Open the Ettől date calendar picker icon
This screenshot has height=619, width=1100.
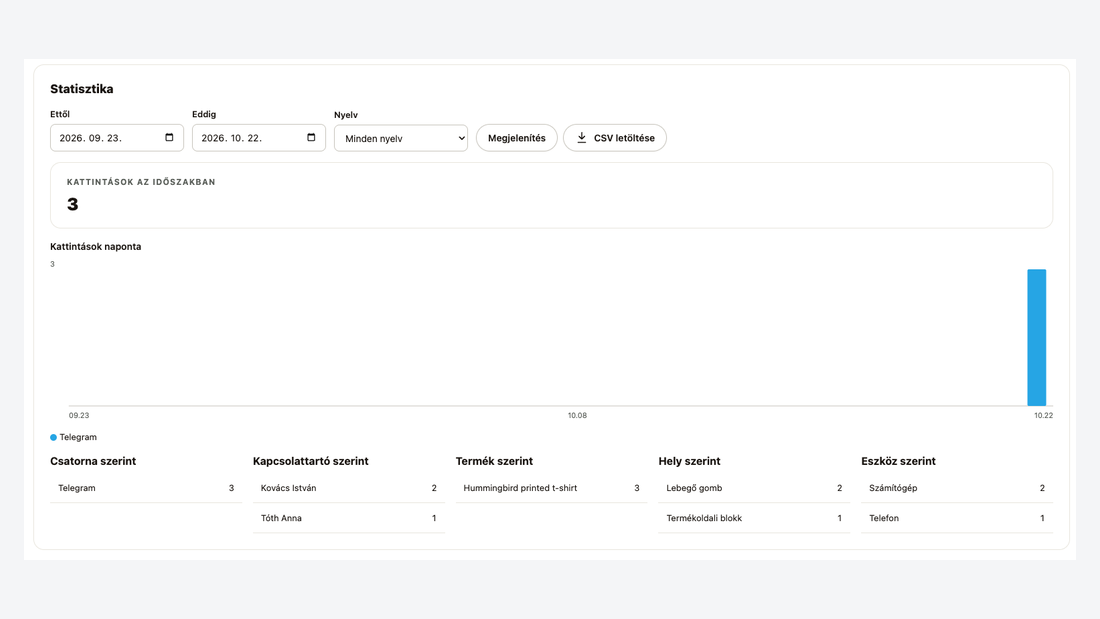[x=169, y=138]
